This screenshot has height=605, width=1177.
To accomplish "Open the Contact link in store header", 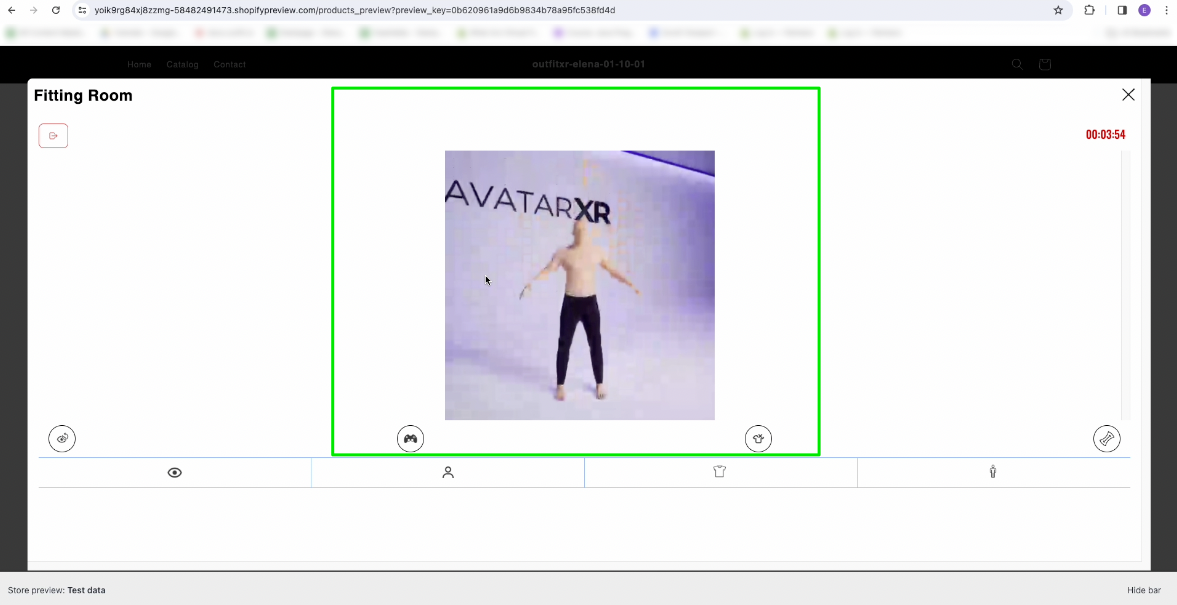I will coord(230,65).
